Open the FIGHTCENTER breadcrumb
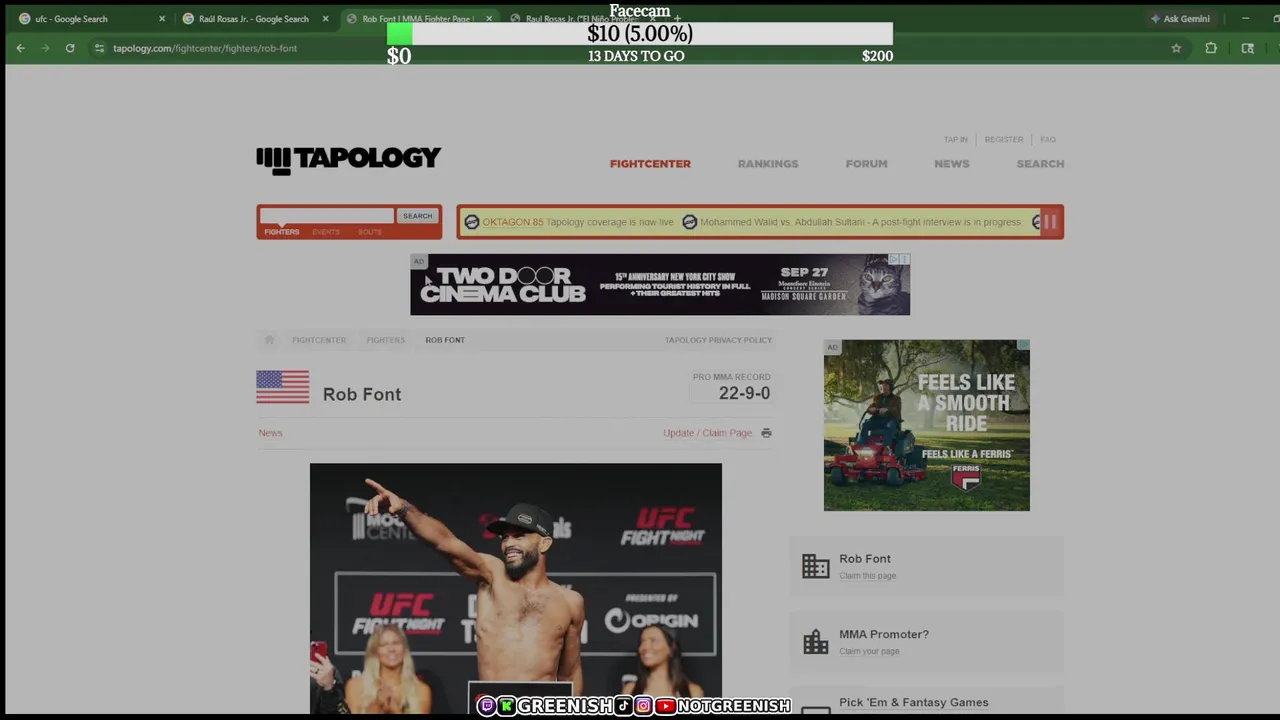 pyautogui.click(x=319, y=340)
